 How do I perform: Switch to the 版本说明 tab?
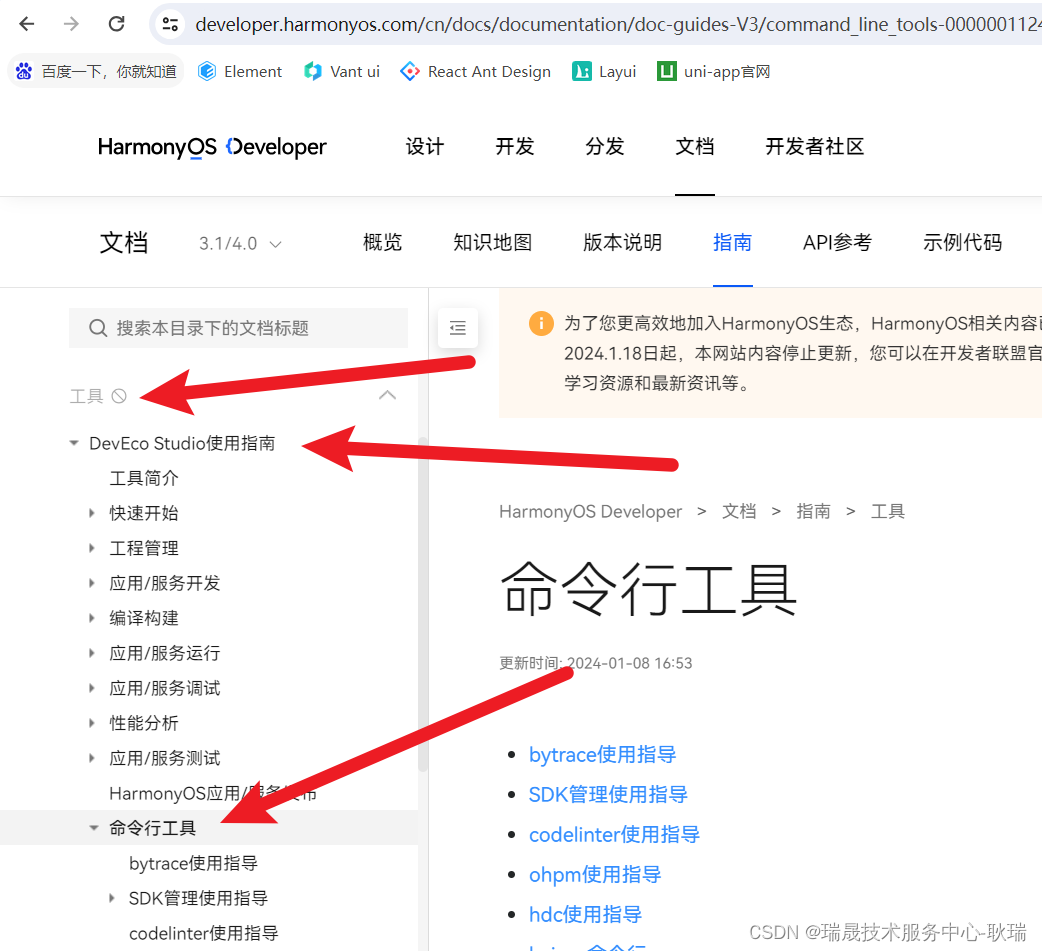click(623, 243)
